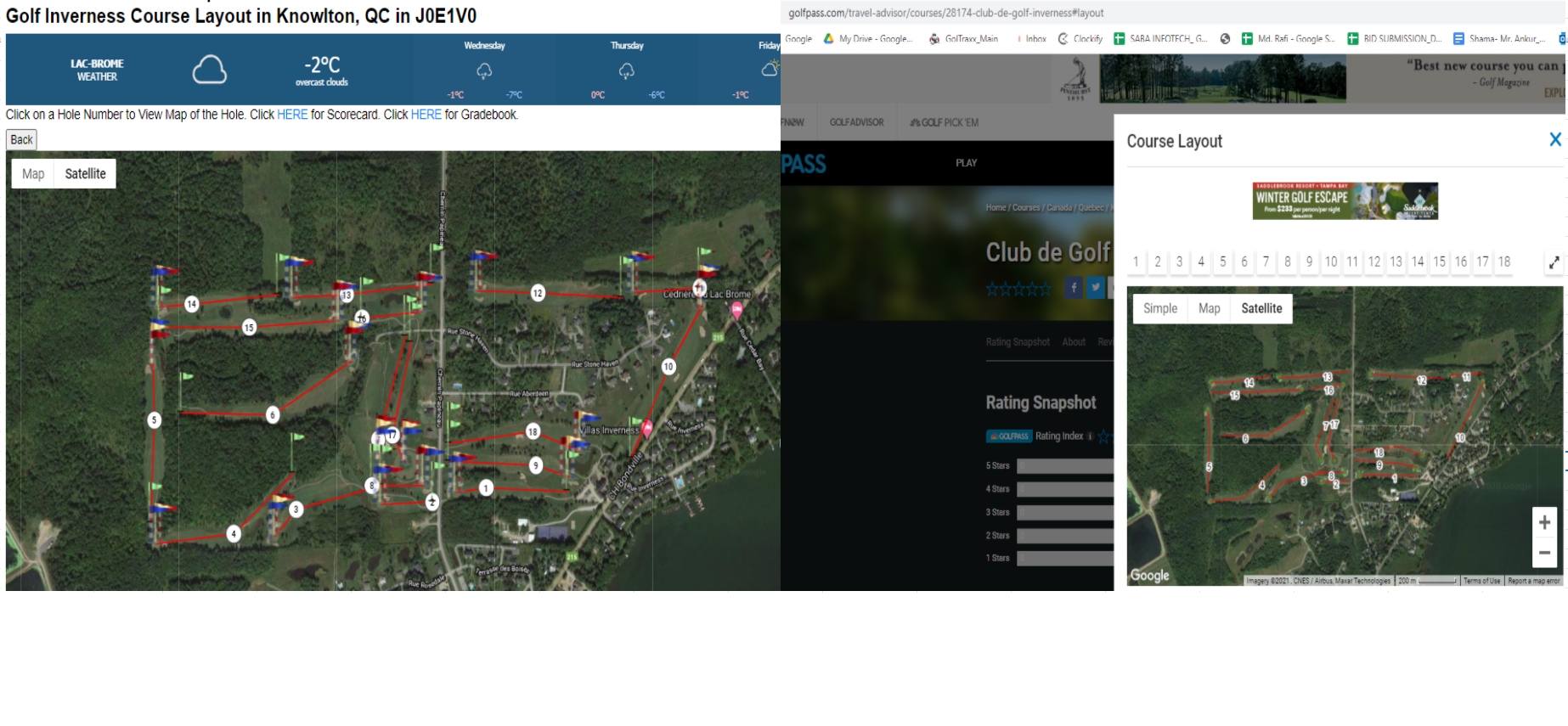This screenshot has height=726, width=1568.
Task: Open hole 3 marker on Knowlton course map
Action: (x=296, y=509)
